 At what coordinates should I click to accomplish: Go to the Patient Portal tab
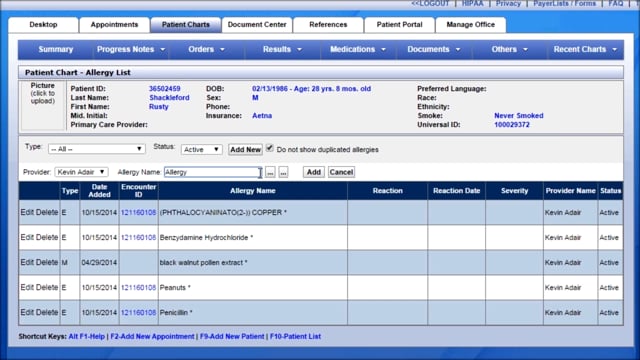[x=399, y=24]
